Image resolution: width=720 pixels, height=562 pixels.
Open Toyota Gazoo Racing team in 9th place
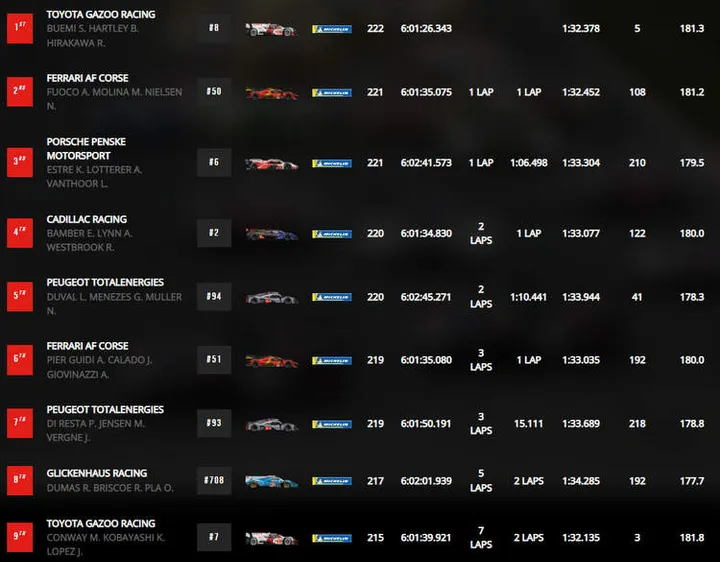coord(101,523)
